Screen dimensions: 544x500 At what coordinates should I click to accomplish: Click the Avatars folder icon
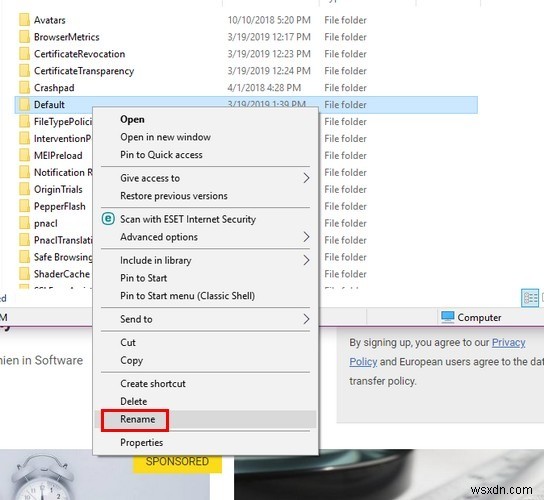[x=24, y=20]
